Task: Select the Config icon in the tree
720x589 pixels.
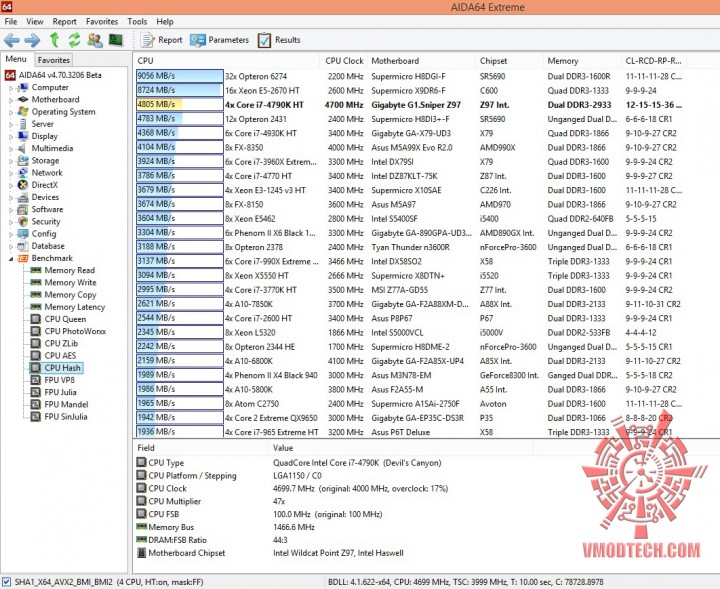Action: point(23,234)
